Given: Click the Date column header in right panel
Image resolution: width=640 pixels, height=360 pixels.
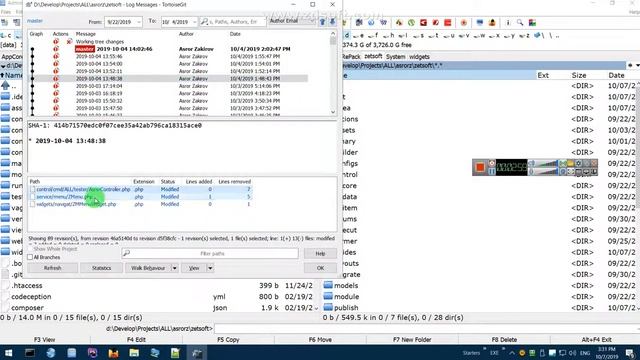Looking at the screenshot, I should click(x=616, y=75).
